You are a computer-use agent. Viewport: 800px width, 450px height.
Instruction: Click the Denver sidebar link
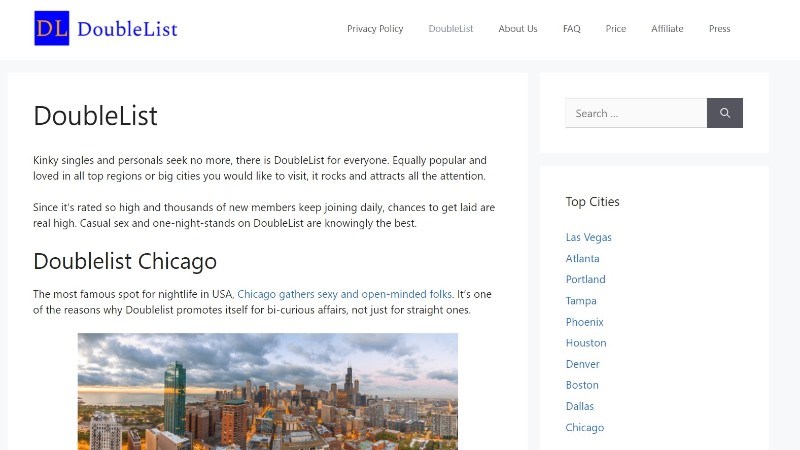click(x=582, y=364)
